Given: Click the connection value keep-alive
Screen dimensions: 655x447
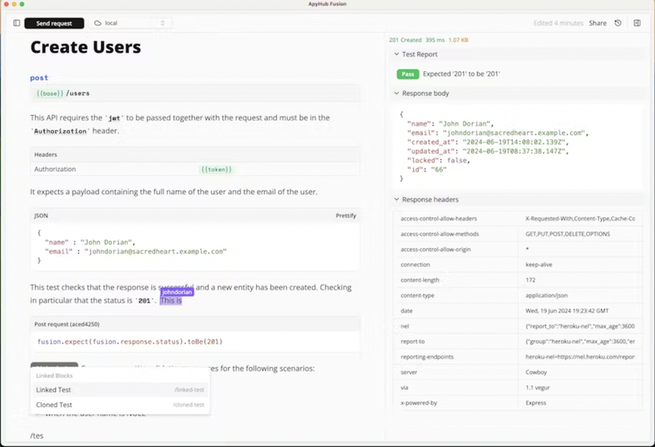Looking at the screenshot, I should (538, 265).
